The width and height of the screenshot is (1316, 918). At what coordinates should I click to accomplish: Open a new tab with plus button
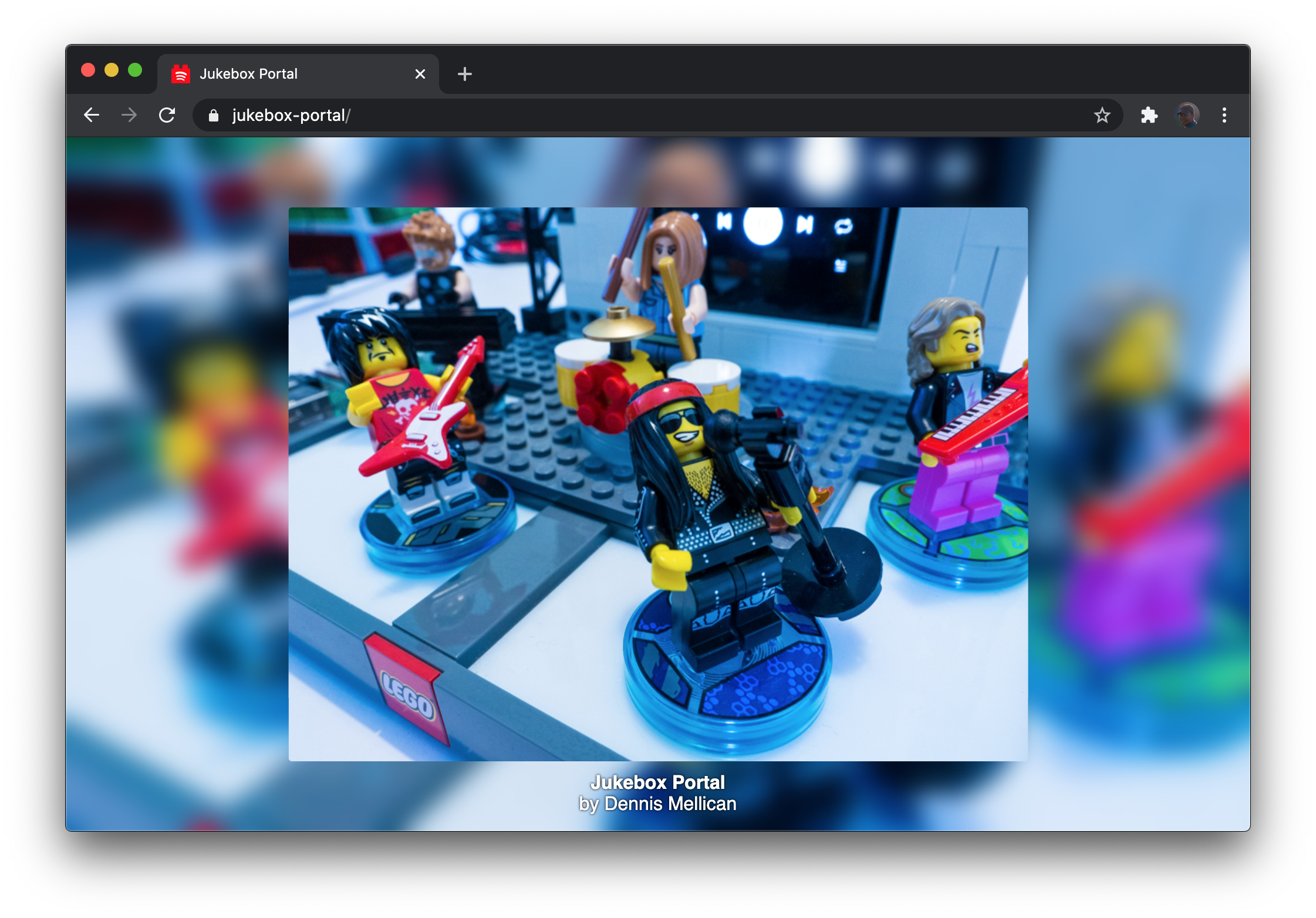(464, 74)
